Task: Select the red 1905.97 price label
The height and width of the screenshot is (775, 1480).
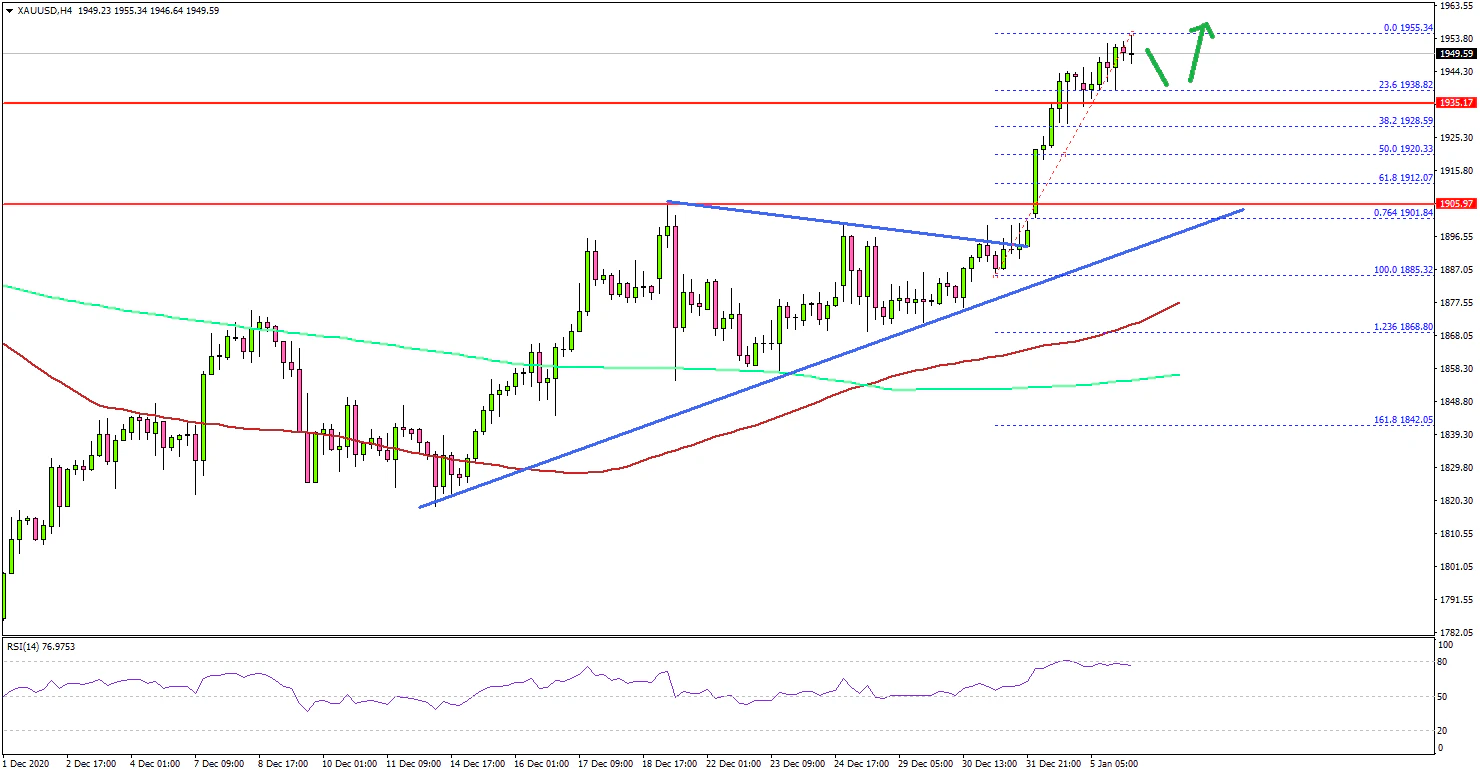Action: point(1457,204)
